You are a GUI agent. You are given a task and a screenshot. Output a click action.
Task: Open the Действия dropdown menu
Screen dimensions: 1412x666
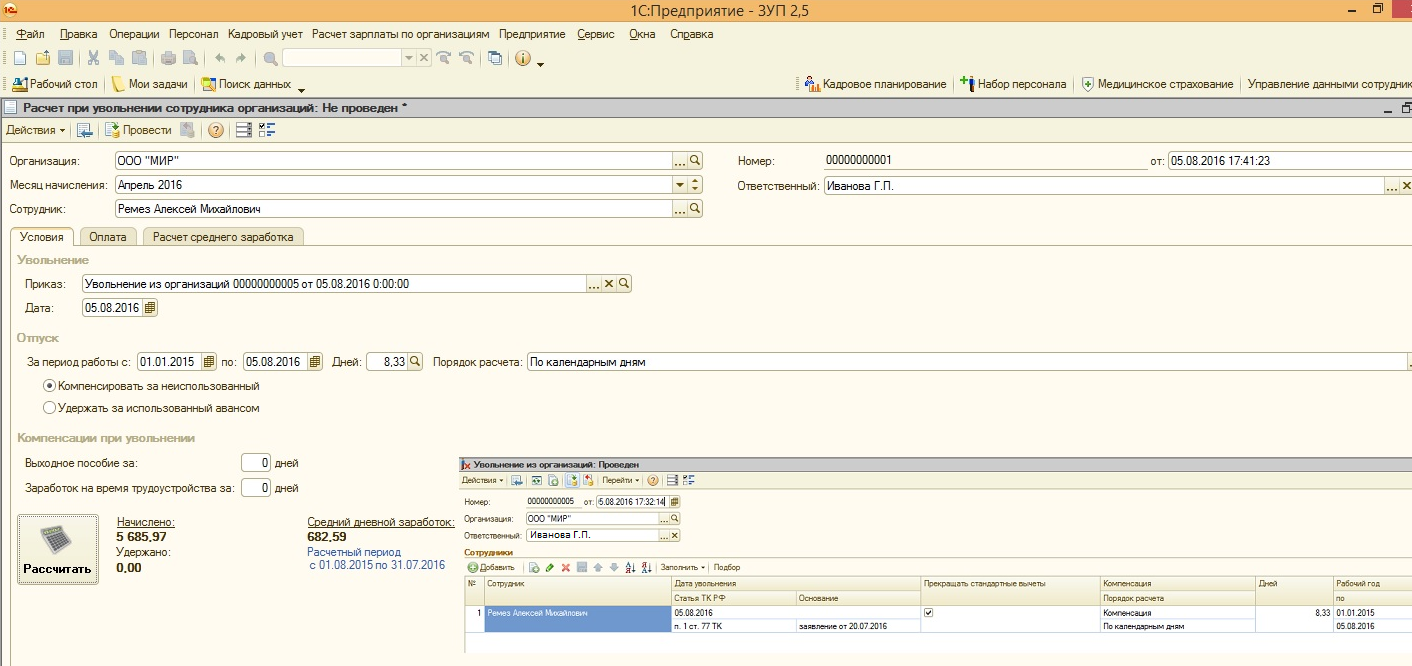[x=36, y=130]
